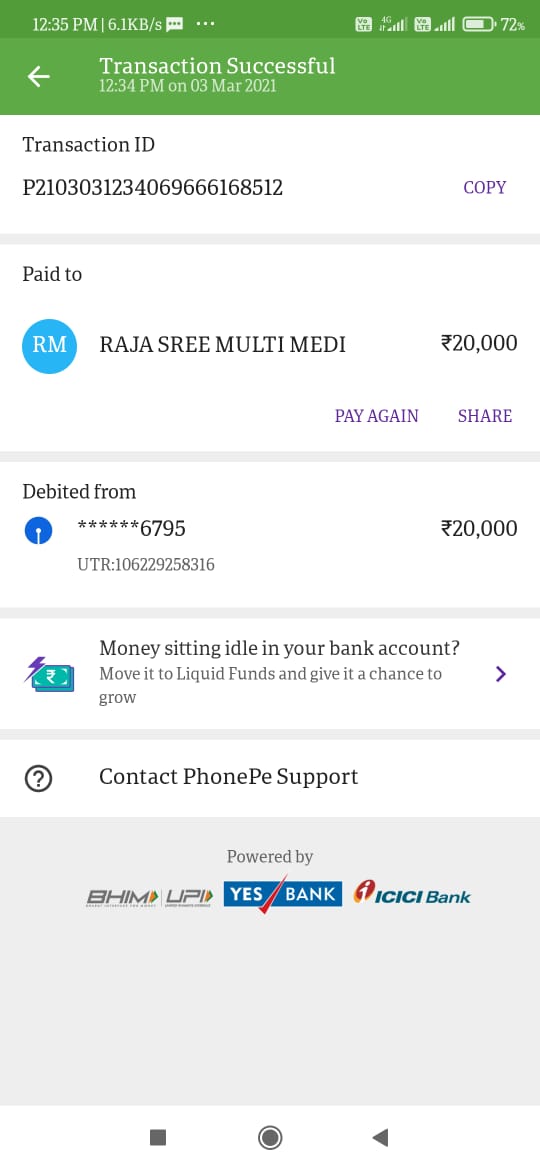Tap the Android recent apps square button
The height and width of the screenshot is (1170, 540).
coord(157,1137)
